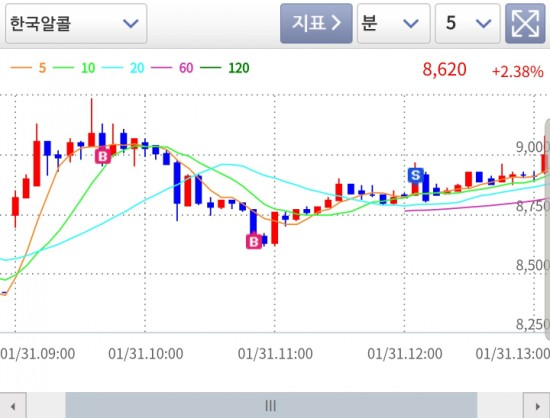Click the 60 moving average legend

click(172, 68)
